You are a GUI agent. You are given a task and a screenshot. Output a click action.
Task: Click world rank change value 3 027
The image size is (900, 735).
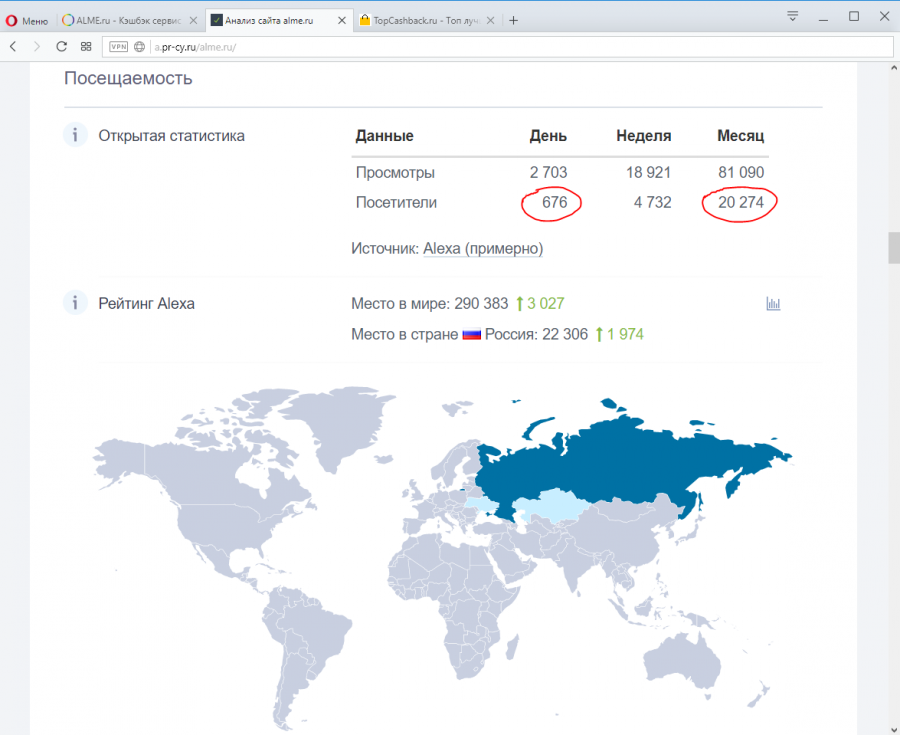pos(545,304)
